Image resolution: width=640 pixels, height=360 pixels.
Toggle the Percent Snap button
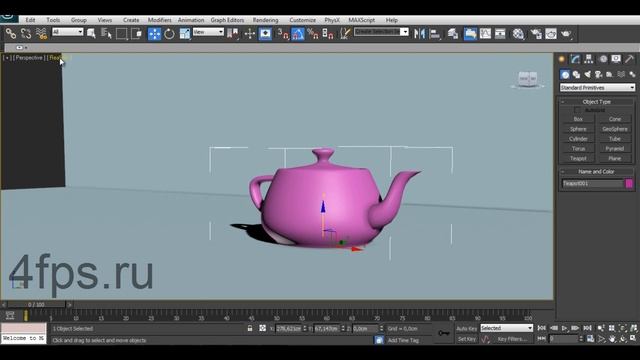coord(313,33)
